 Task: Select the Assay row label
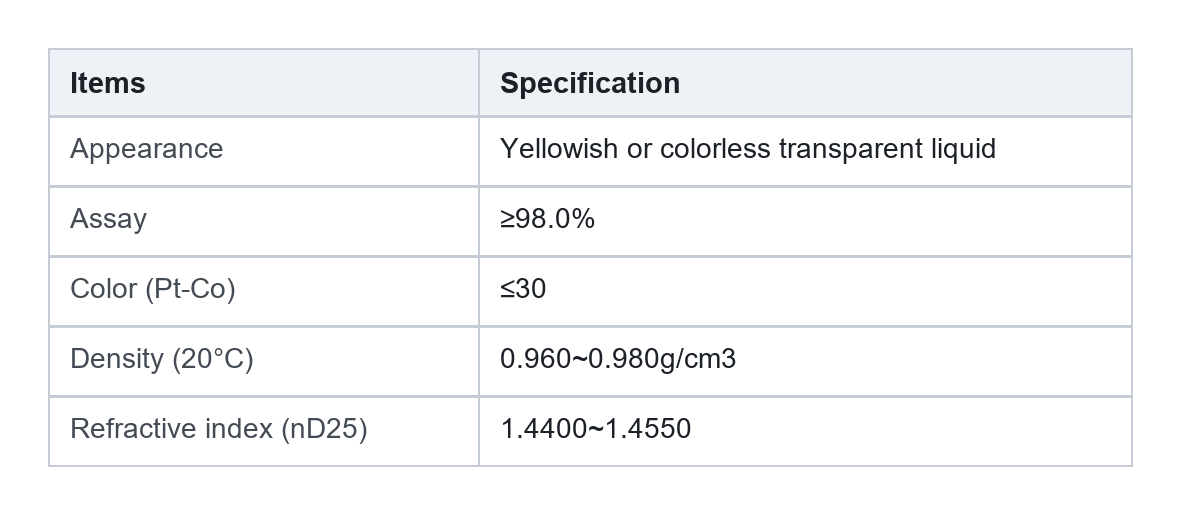108,219
